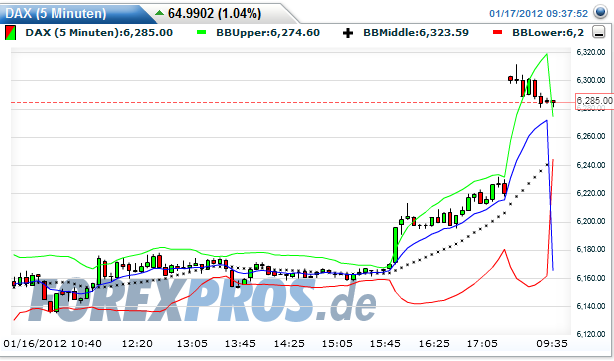Viewport: 614px width, 361px height.
Task: Click the green up-arrow change indicator
Action: (x=159, y=13)
